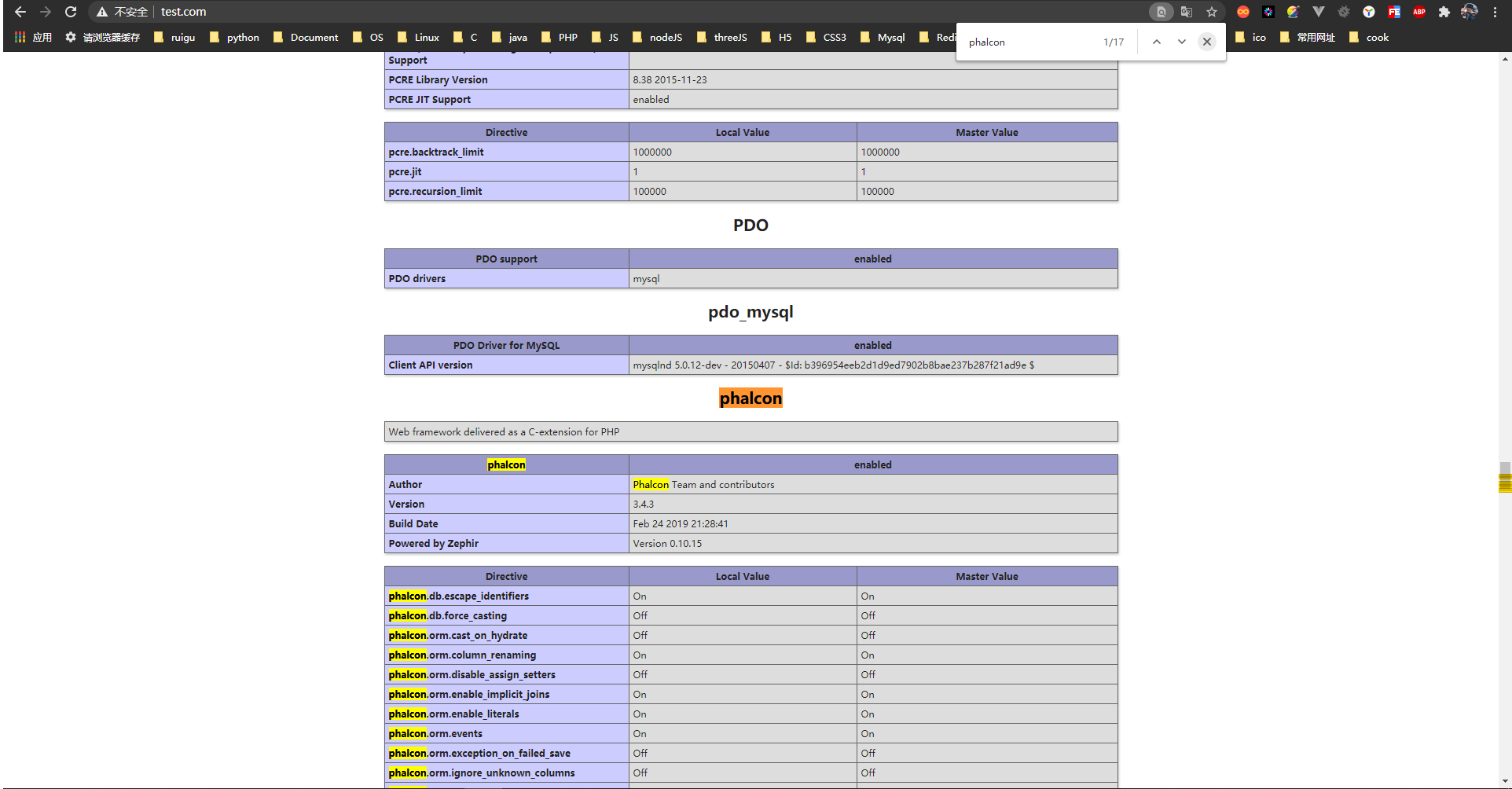Open the apps grid shortcut (应用)
This screenshot has height=789, width=1512.
[x=33, y=37]
